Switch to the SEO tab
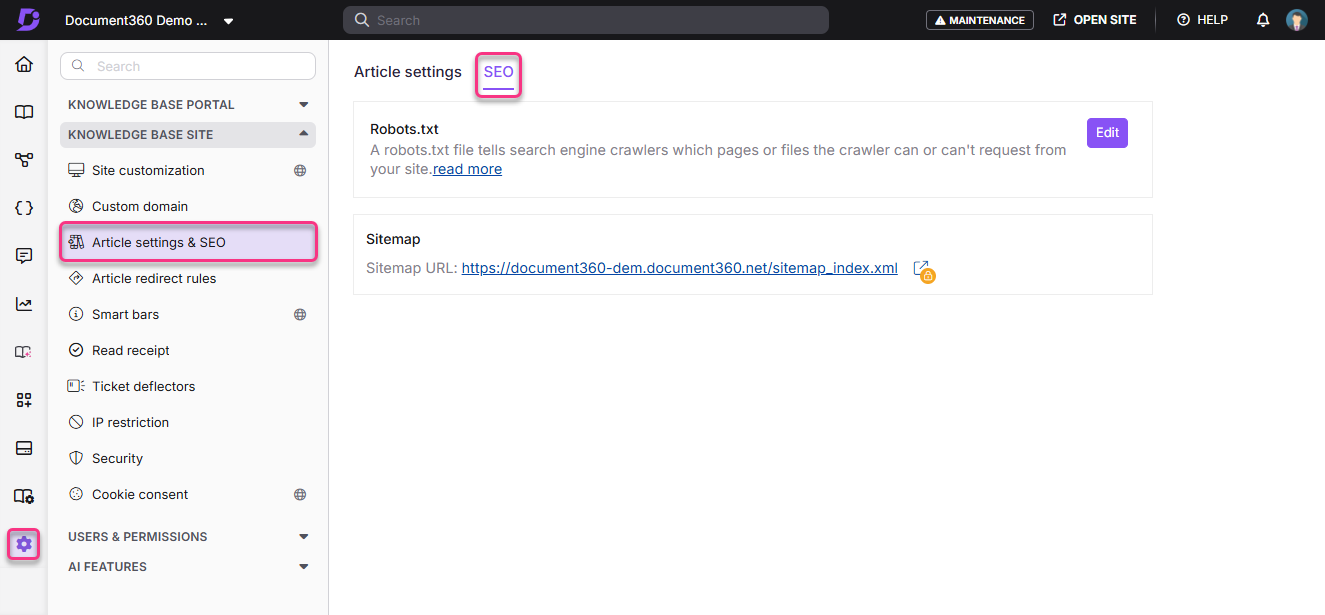Image resolution: width=1325 pixels, height=615 pixels. (x=498, y=72)
